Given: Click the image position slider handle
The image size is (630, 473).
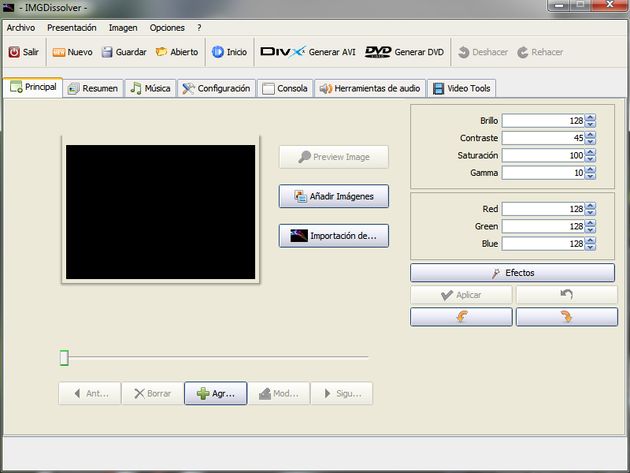Looking at the screenshot, I should click(64, 357).
